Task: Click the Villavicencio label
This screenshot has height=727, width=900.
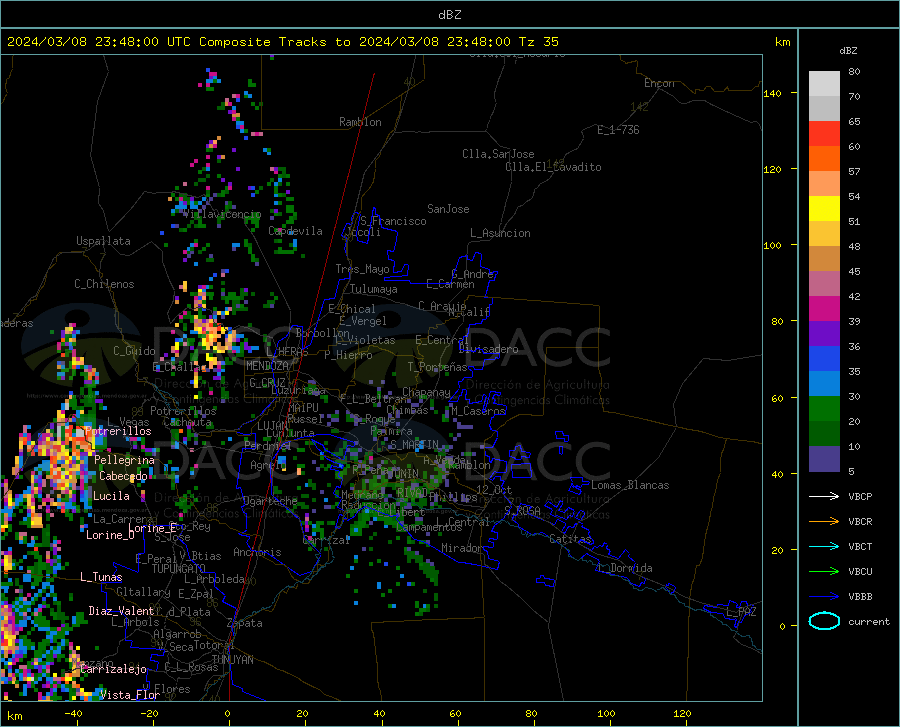Action: [222, 214]
